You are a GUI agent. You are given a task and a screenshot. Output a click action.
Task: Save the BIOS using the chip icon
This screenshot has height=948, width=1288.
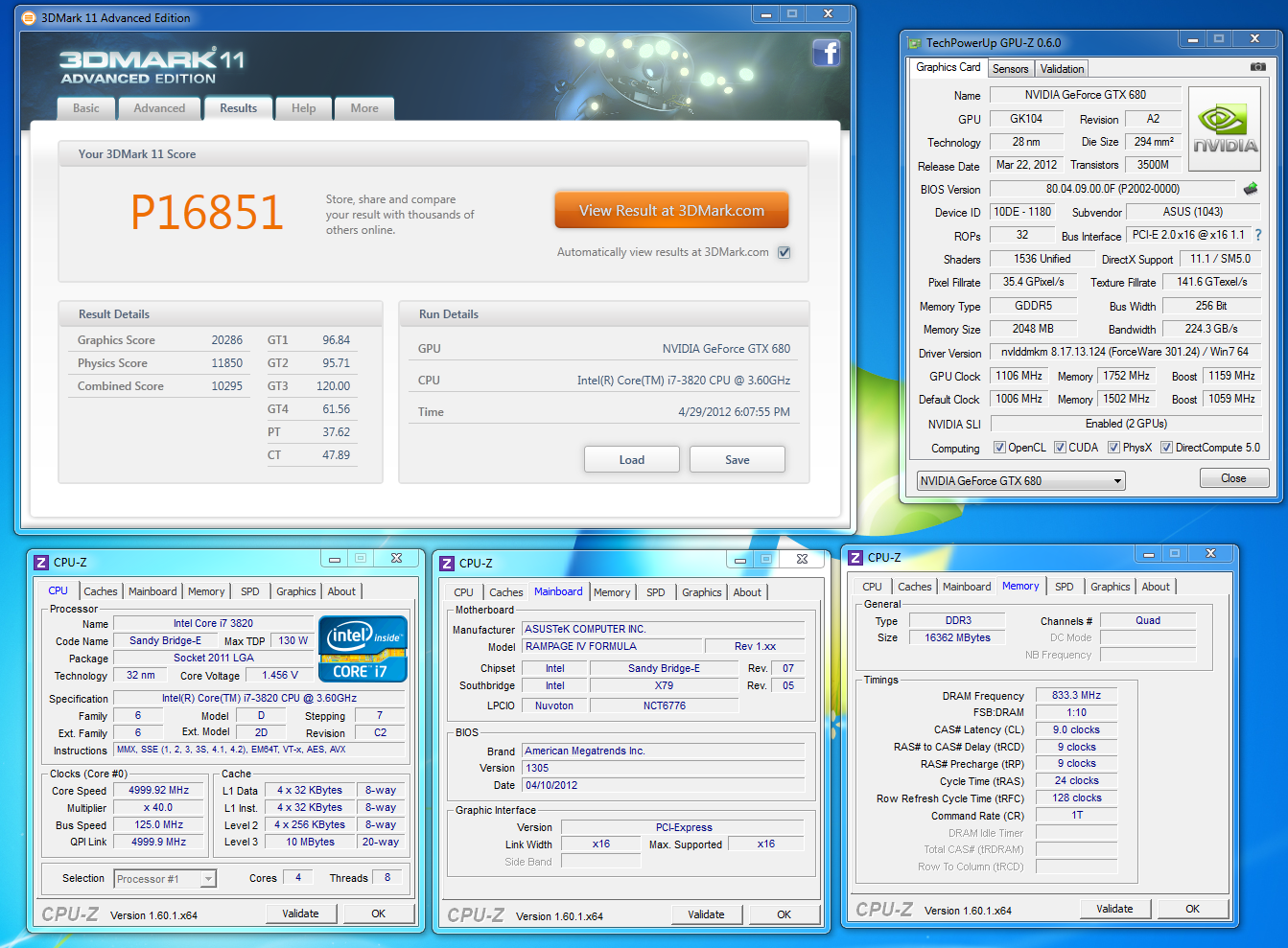coord(1250,189)
